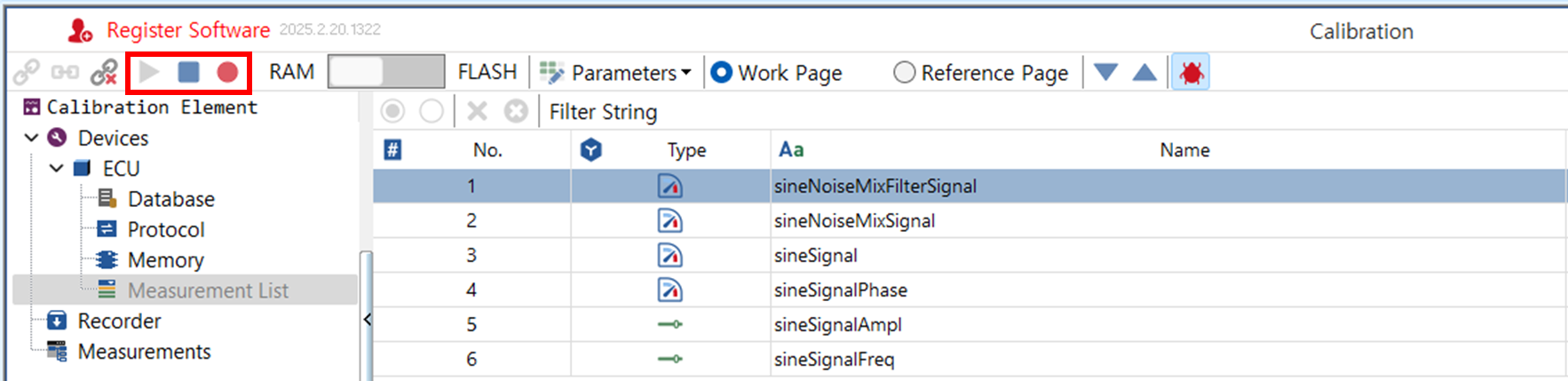
Task: Collapse the Devices tree node
Action: pyautogui.click(x=31, y=138)
